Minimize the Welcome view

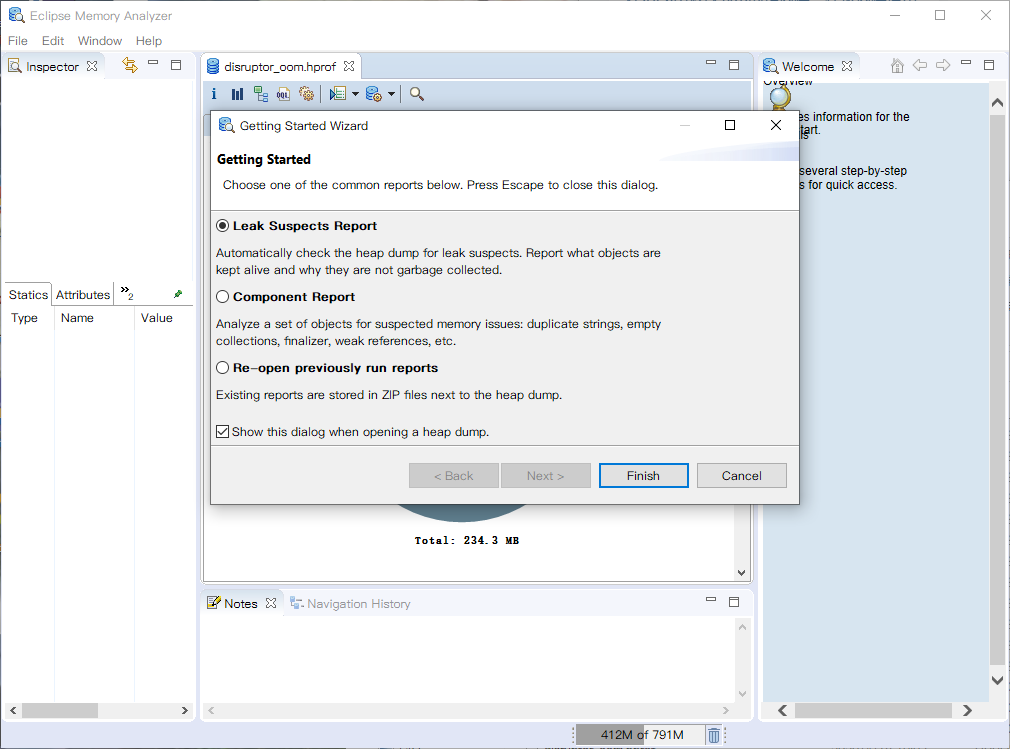[x=966, y=62]
